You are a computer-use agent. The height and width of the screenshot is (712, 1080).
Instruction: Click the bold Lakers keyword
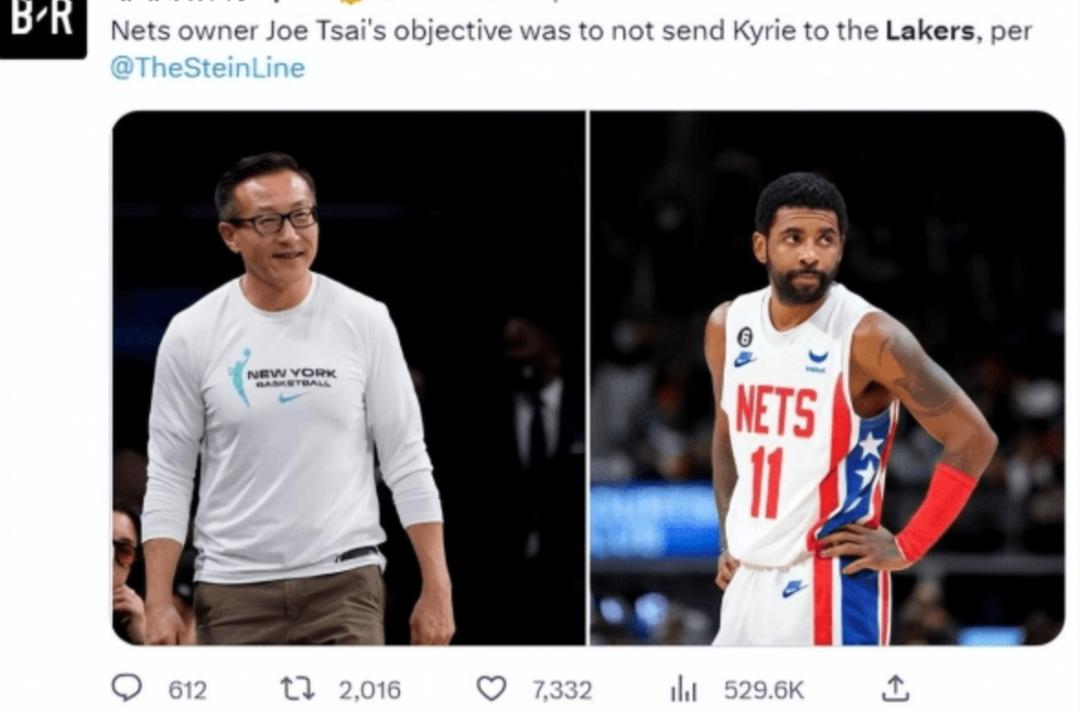click(x=930, y=31)
